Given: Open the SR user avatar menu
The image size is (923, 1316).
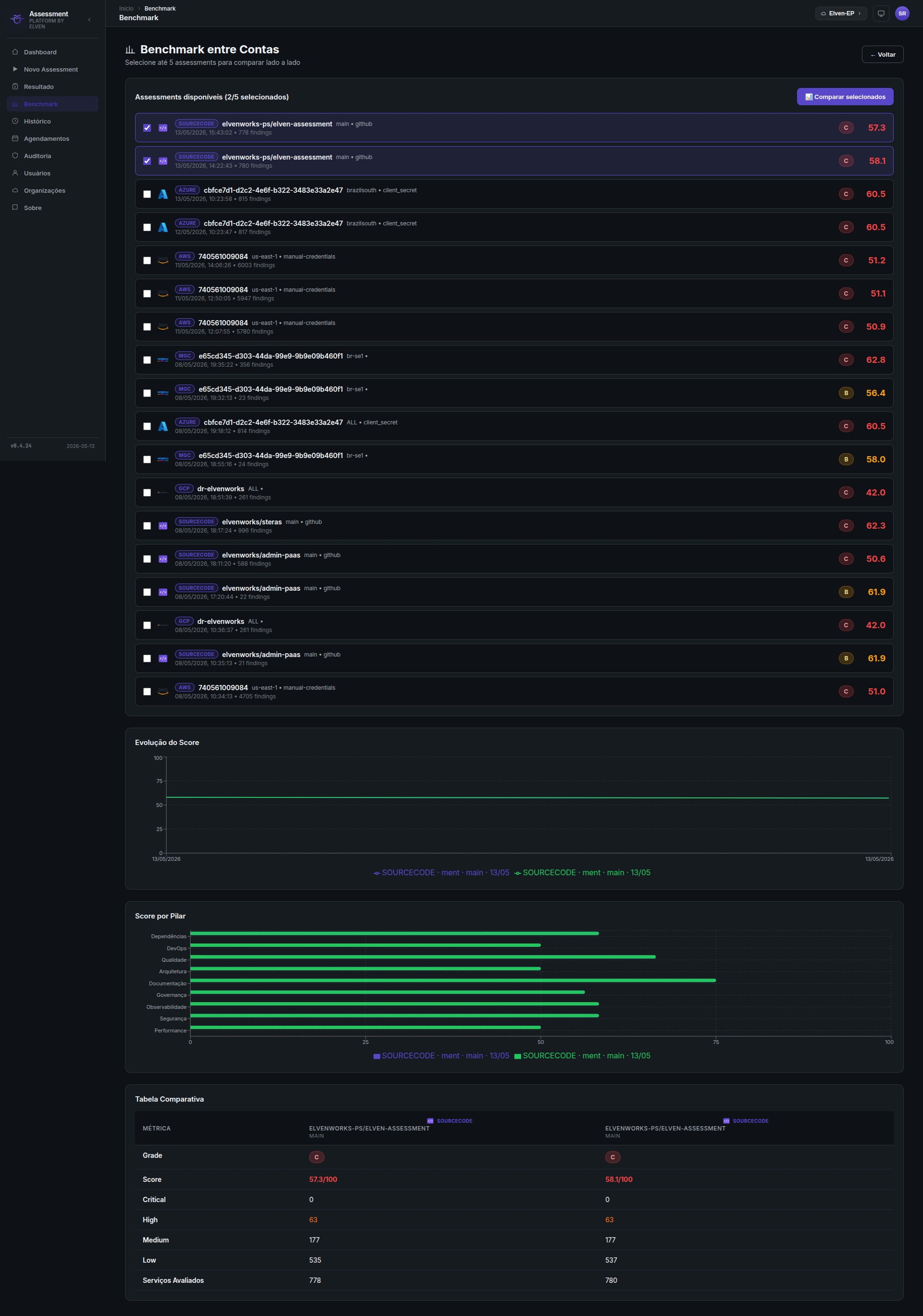Looking at the screenshot, I should click(902, 13).
